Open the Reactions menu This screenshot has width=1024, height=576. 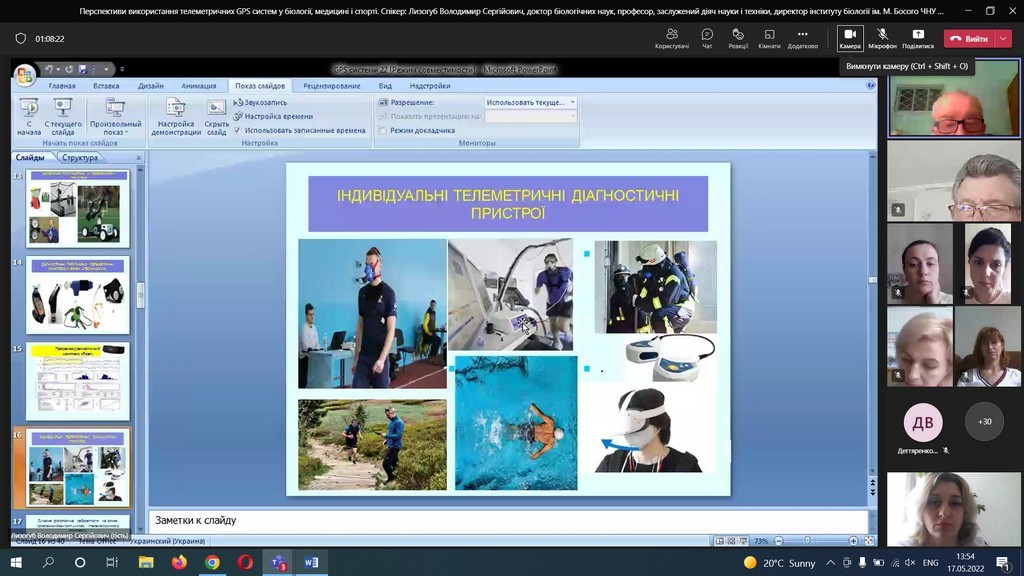pos(738,35)
